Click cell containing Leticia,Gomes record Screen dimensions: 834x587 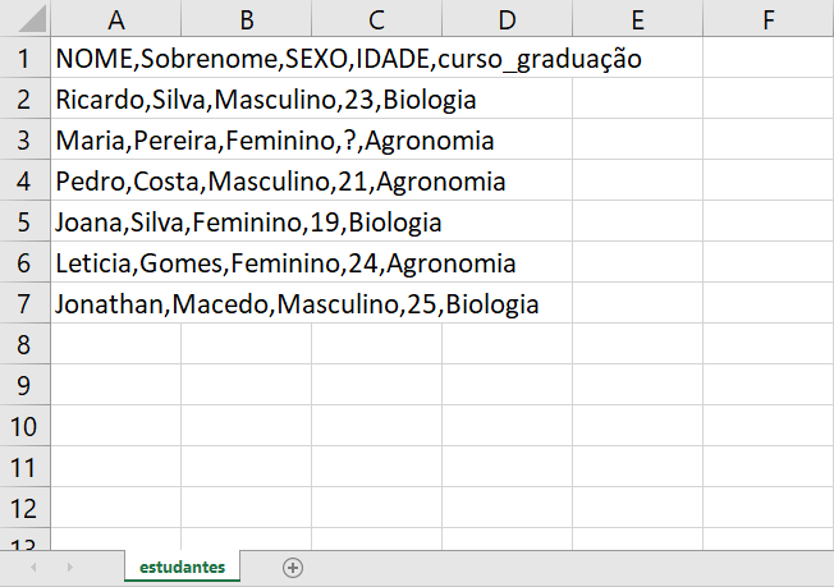point(116,262)
